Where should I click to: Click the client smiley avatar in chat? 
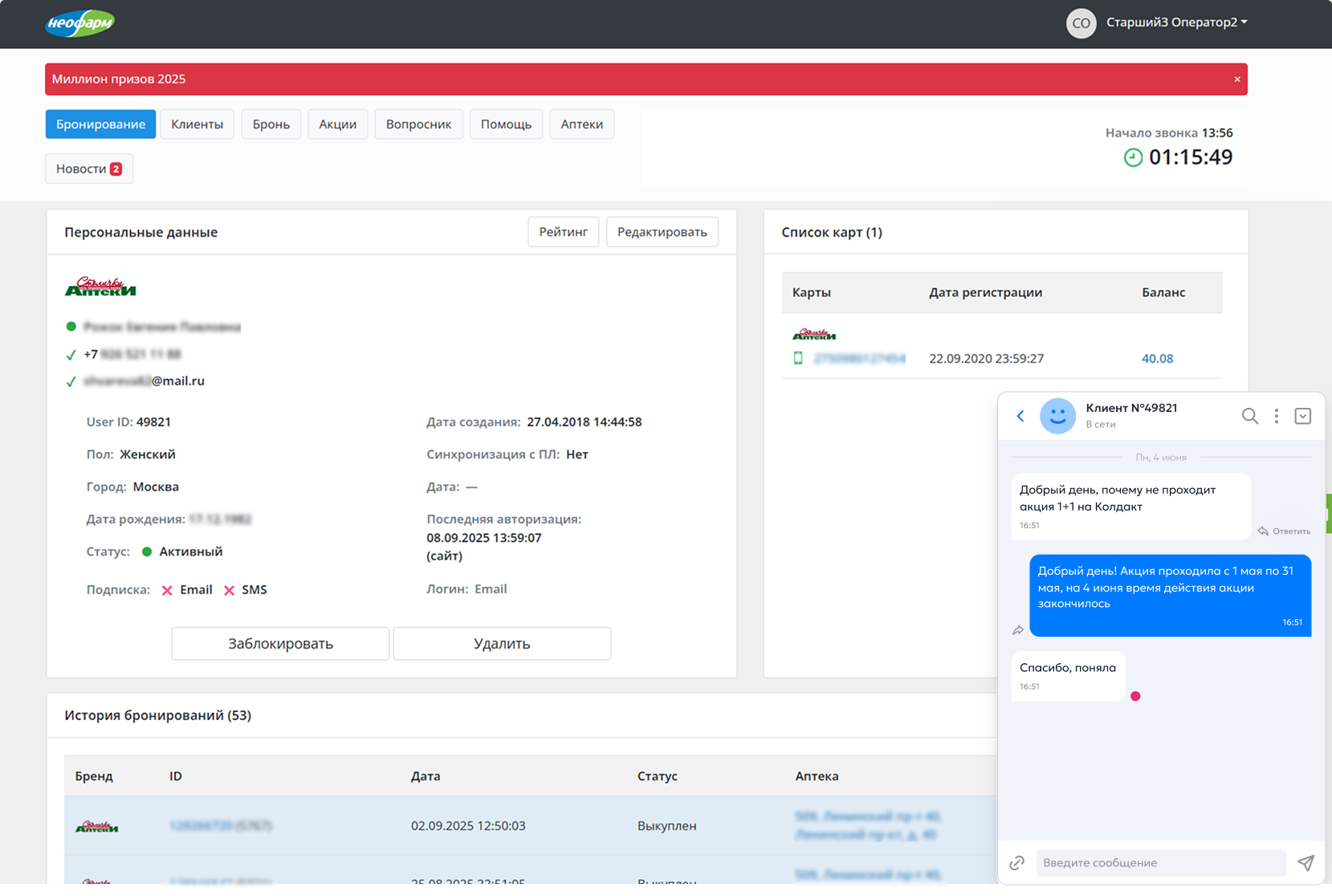[x=1057, y=416]
